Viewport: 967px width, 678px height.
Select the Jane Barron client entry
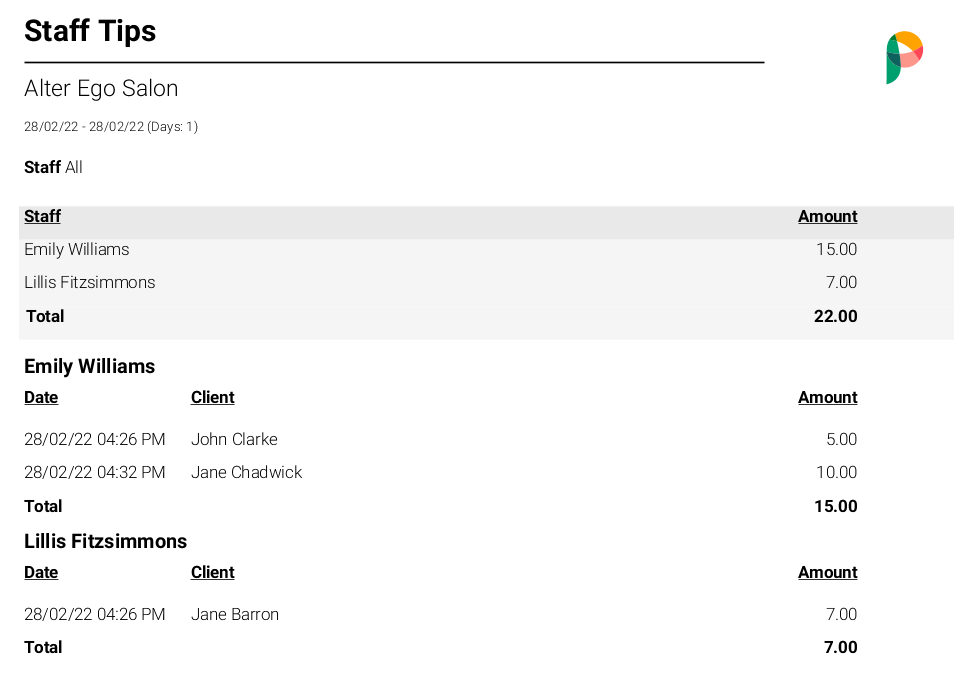pyautogui.click(x=235, y=614)
